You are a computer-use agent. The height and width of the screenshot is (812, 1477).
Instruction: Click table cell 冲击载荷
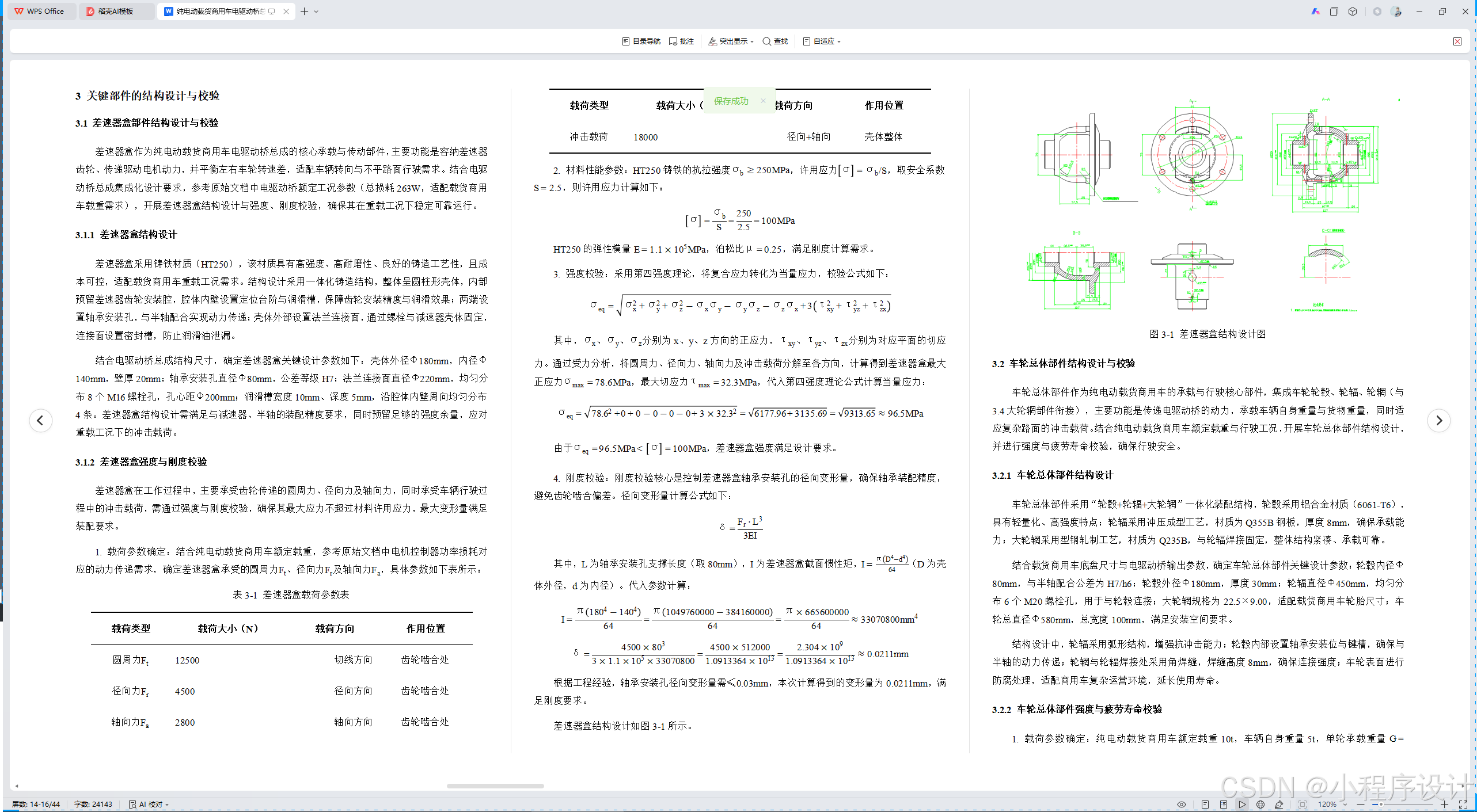tap(588, 137)
